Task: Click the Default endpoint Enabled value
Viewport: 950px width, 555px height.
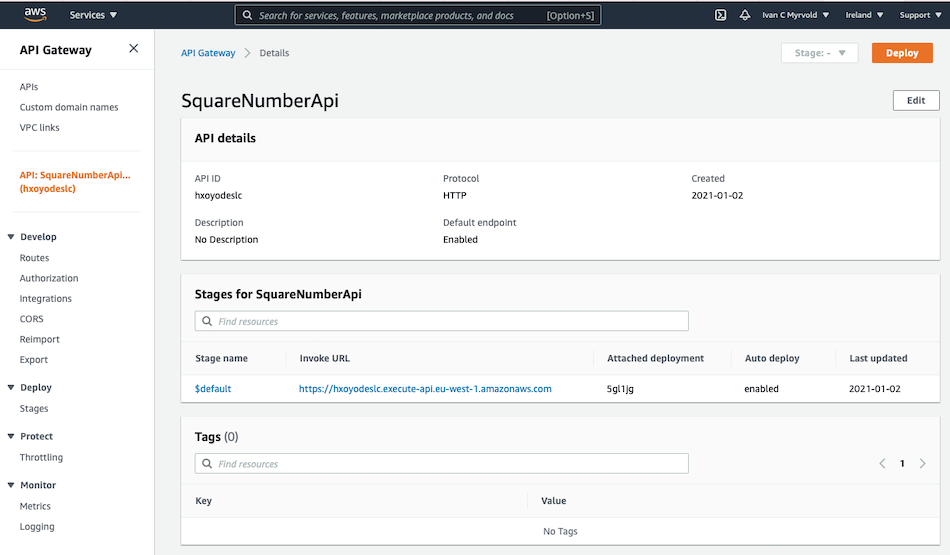Action: click(x=460, y=240)
